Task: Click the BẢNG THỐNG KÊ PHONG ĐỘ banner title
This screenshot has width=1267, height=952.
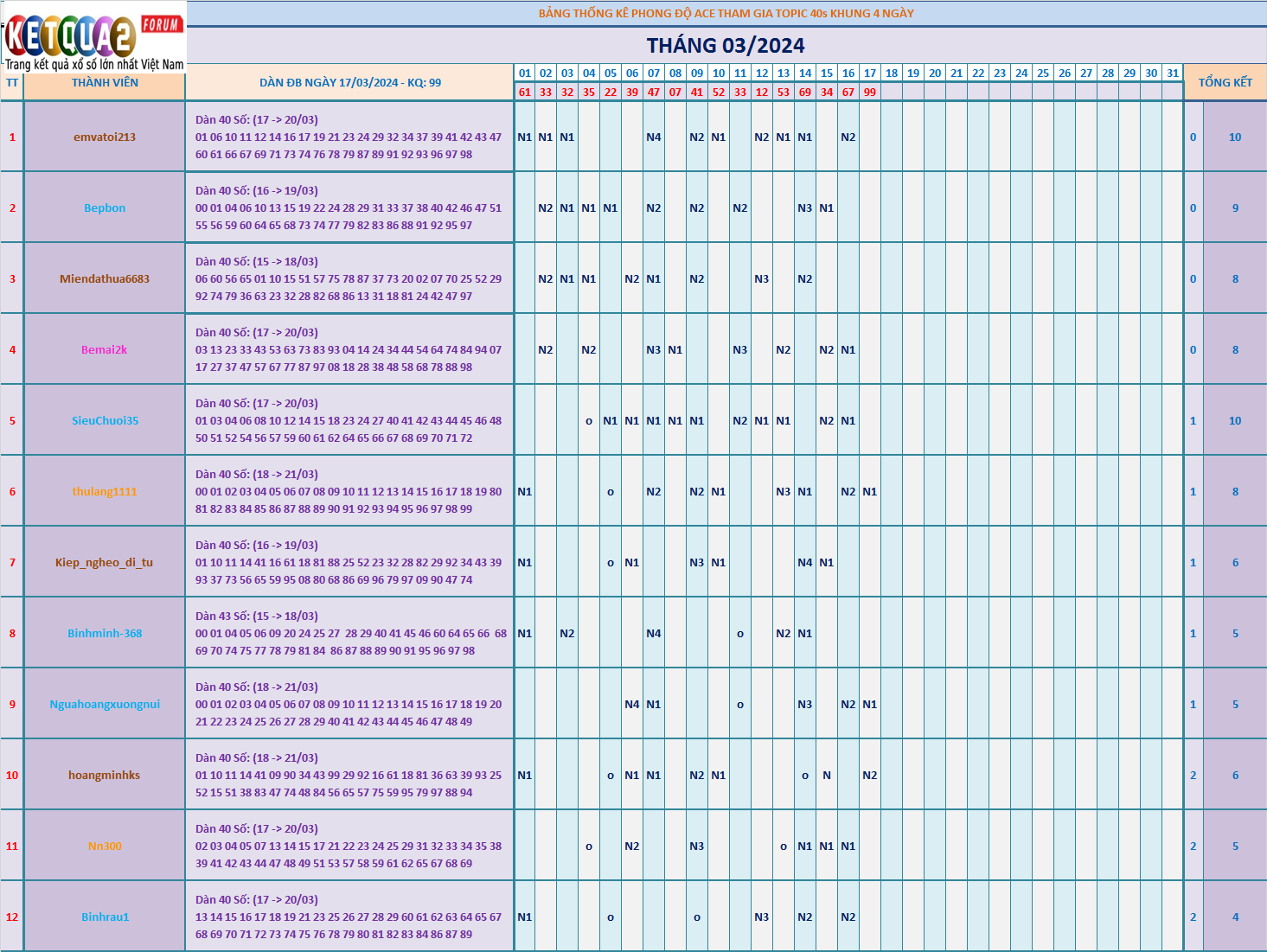Action: 726,14
